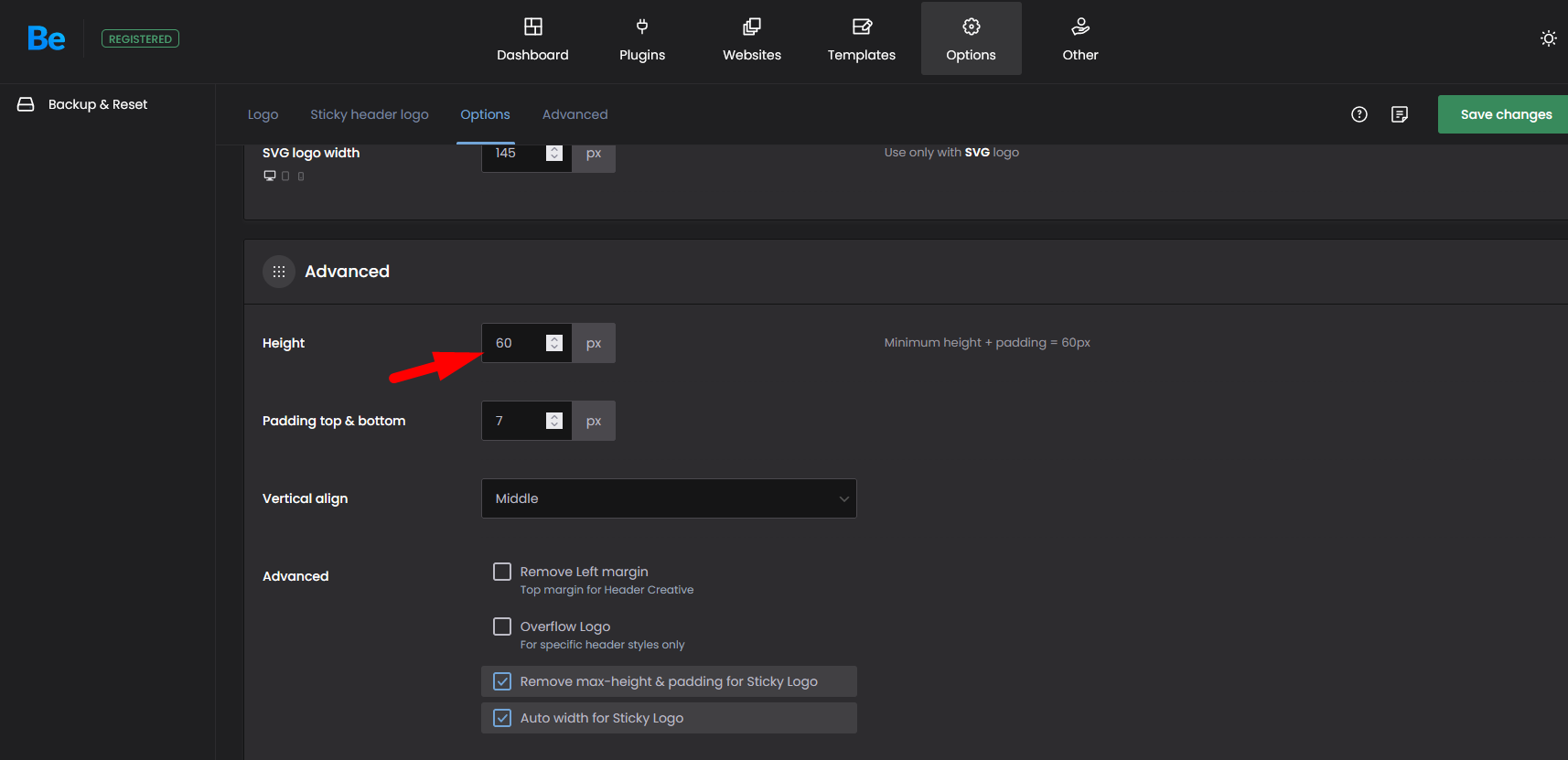
Task: Click the Options gear icon
Action: click(972, 26)
